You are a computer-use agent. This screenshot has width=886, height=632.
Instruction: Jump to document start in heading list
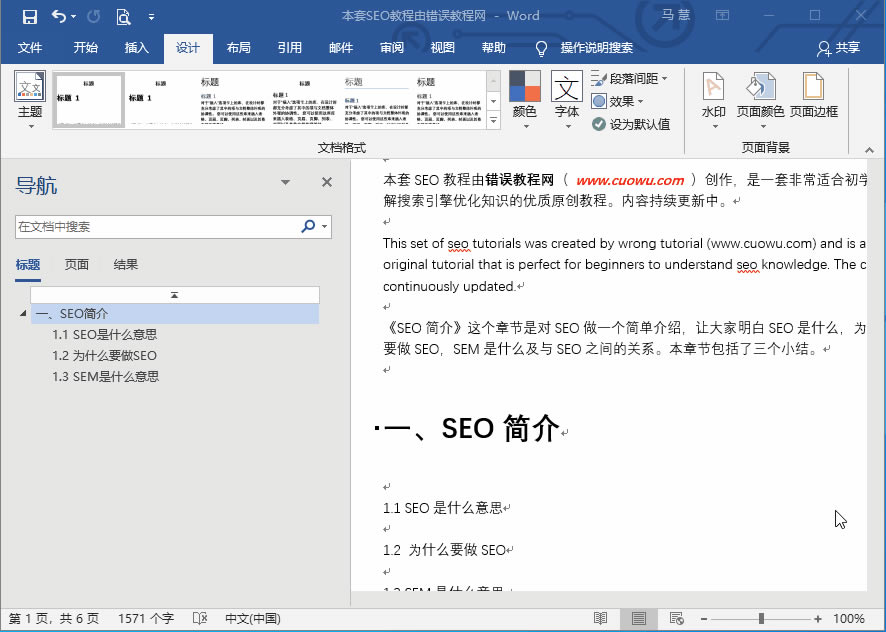[175, 295]
